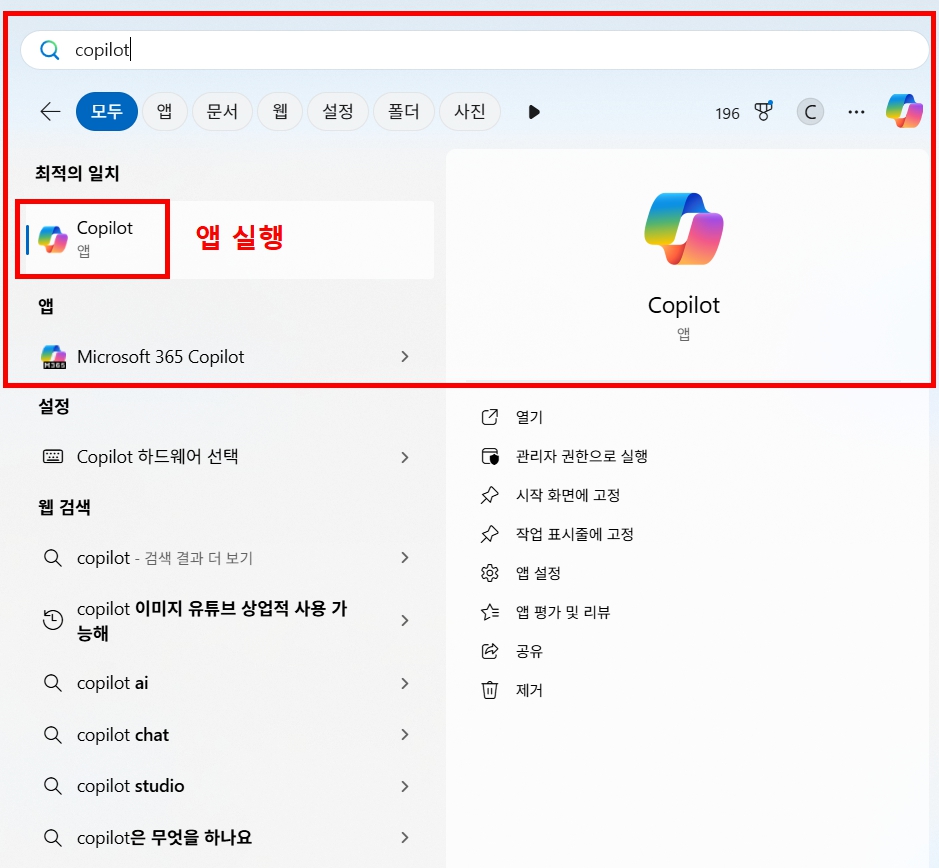Click the 제거 trash icon
939x868 pixels.
pos(490,690)
